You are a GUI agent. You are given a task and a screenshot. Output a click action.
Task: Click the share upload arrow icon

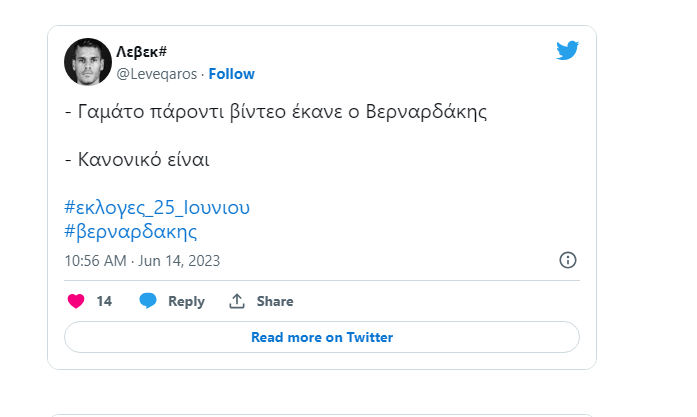pos(237,301)
